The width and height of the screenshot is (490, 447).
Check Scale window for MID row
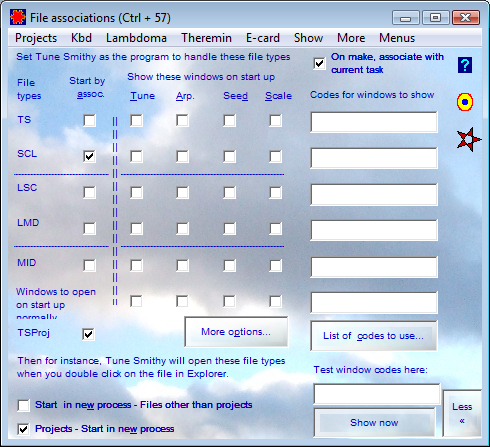click(275, 266)
